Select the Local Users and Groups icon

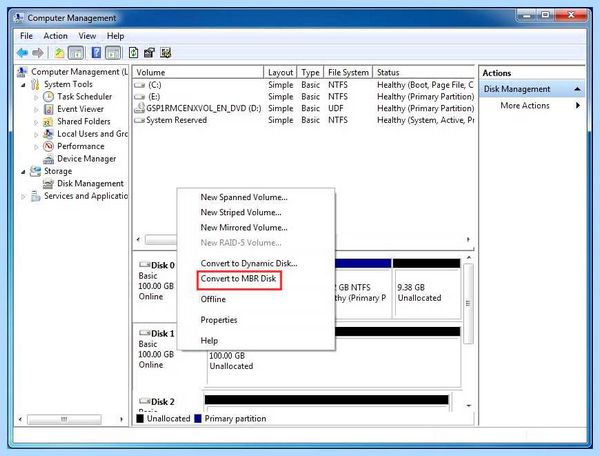(48, 134)
